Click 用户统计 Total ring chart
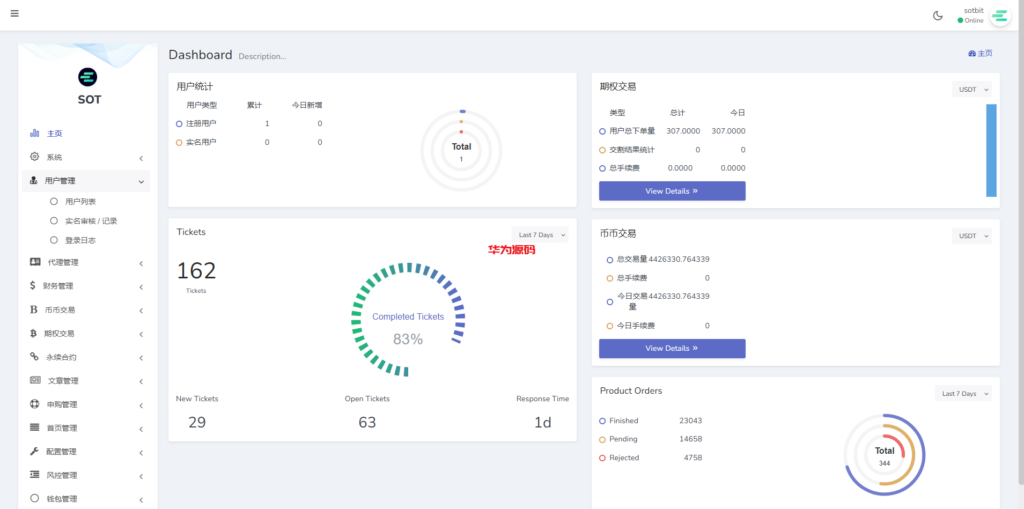The height and width of the screenshot is (509, 1024). (461, 150)
